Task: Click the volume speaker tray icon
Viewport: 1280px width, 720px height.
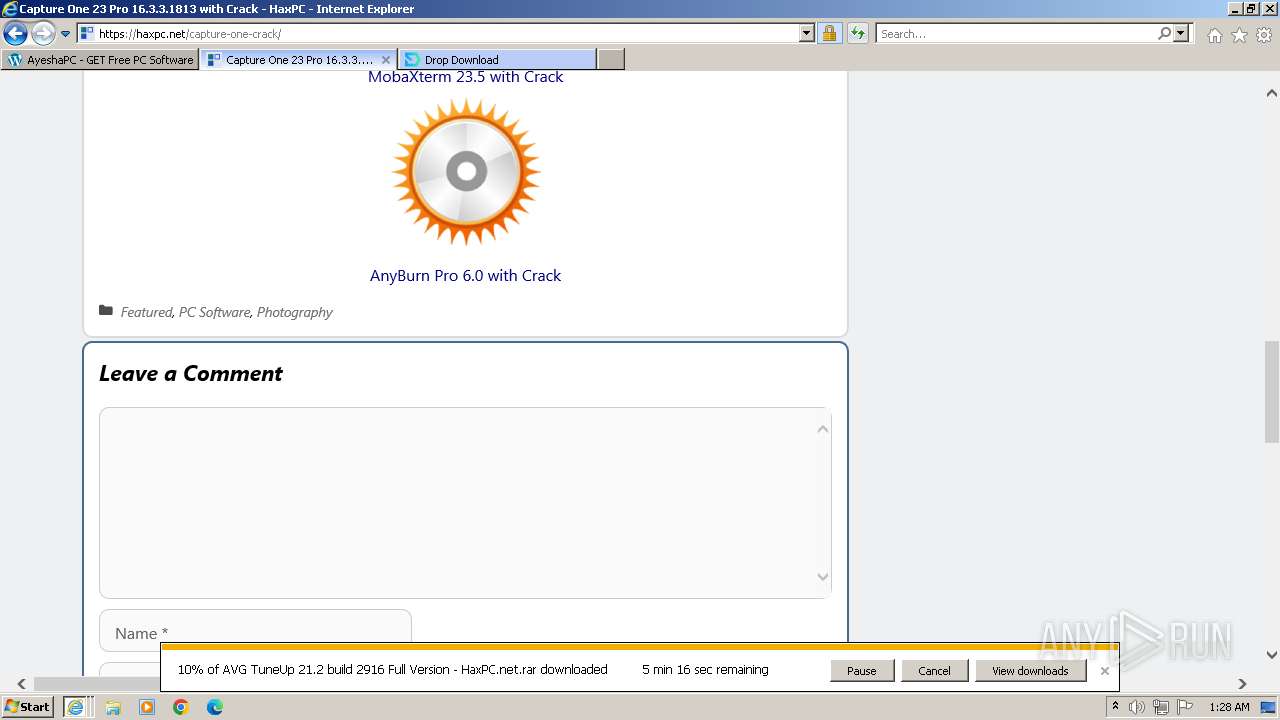Action: click(1137, 707)
